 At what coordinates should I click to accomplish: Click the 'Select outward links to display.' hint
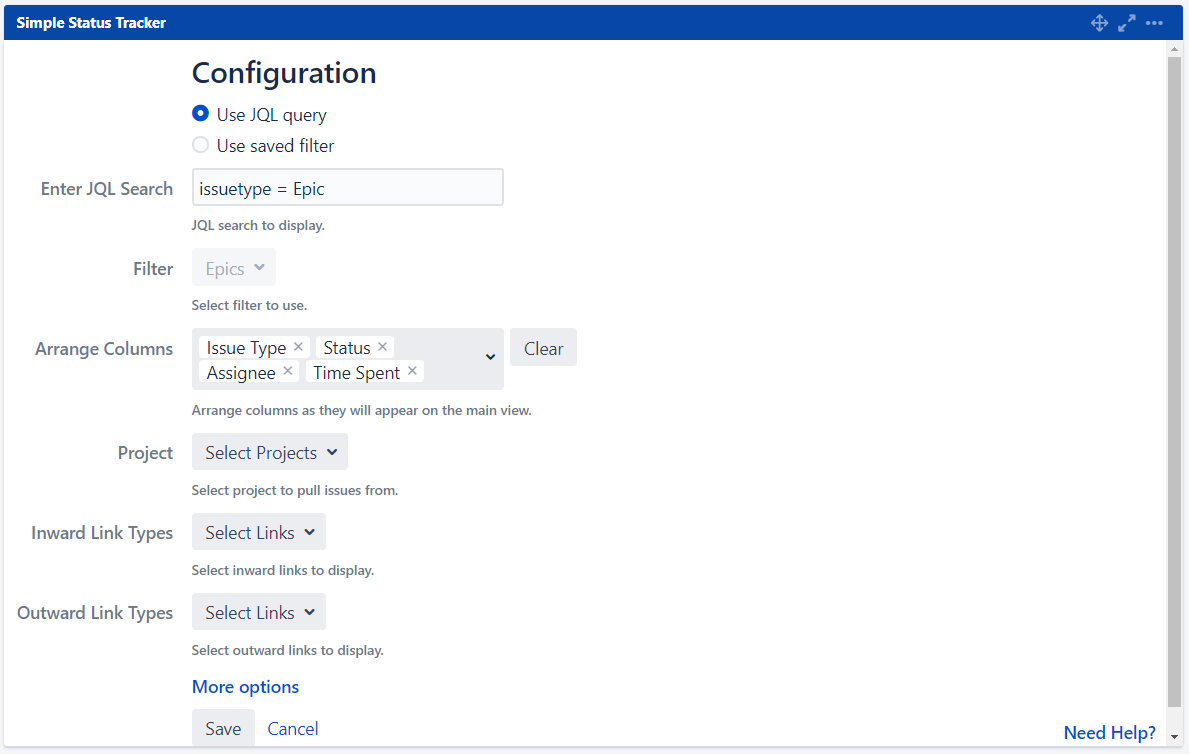tap(287, 650)
